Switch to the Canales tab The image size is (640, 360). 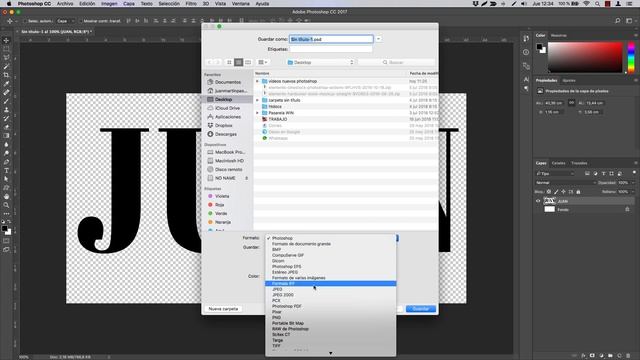pyautogui.click(x=558, y=163)
